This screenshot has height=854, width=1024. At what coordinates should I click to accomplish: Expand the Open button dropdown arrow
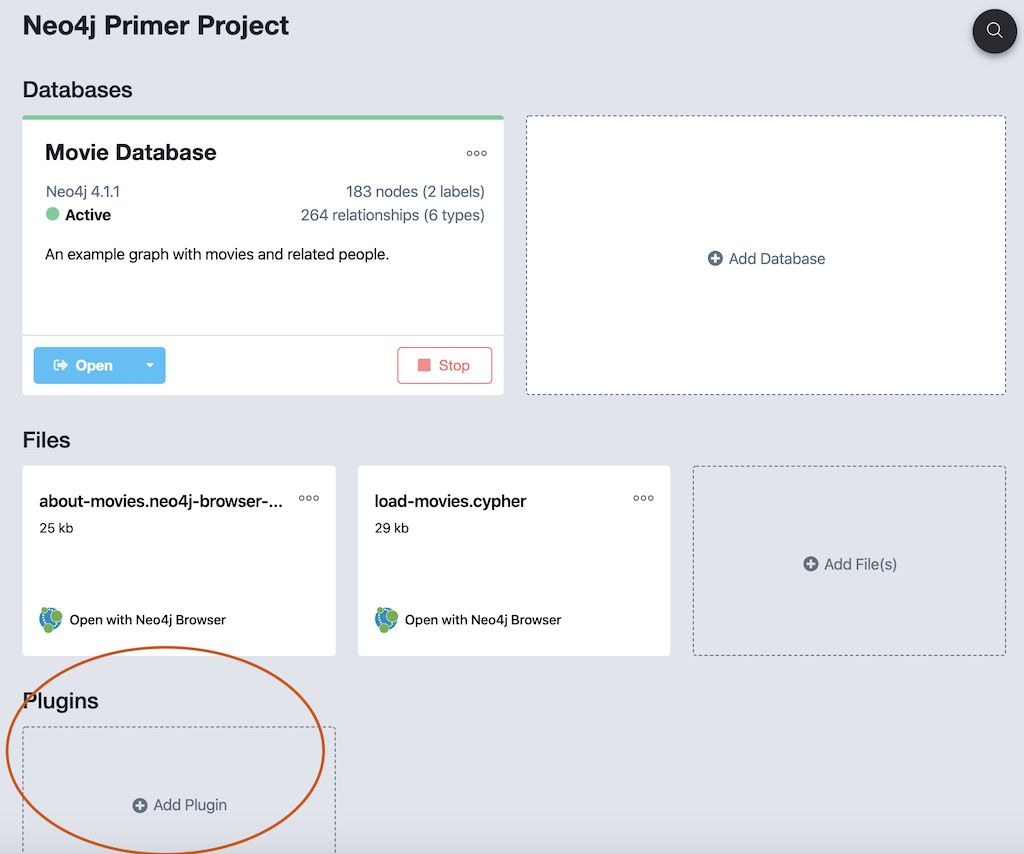point(150,366)
